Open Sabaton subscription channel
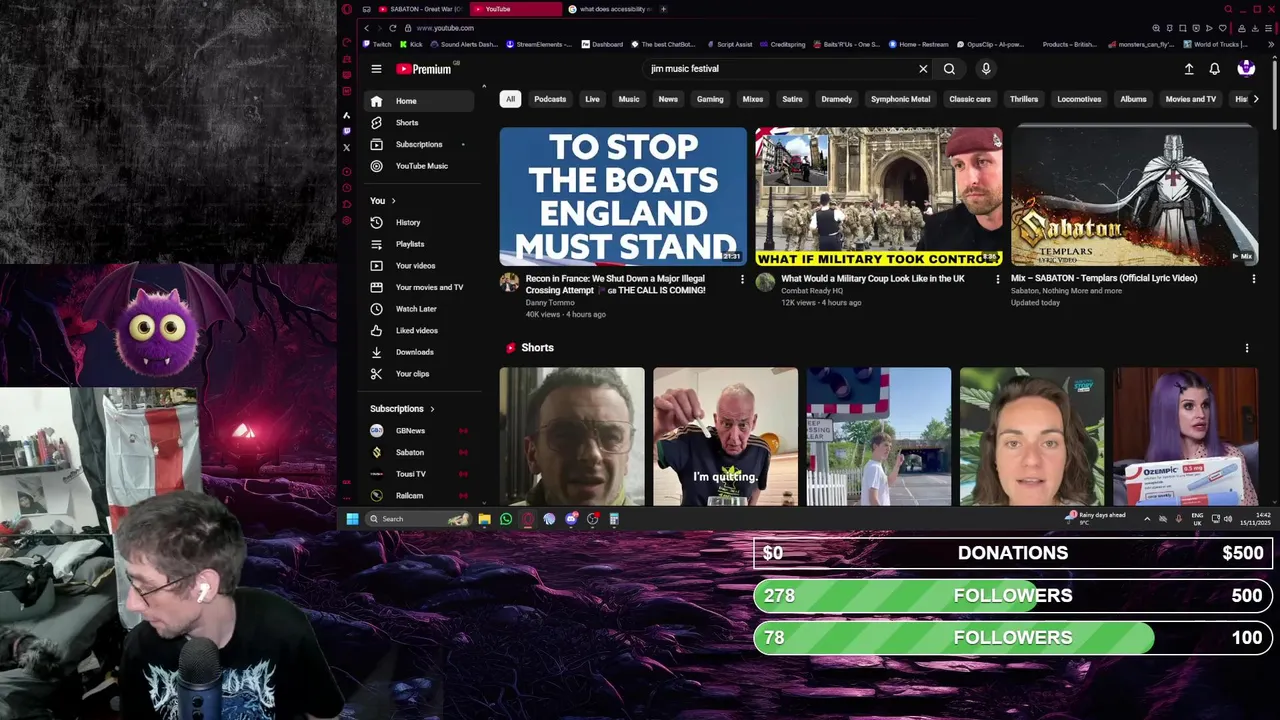Viewport: 1280px width, 720px height. [x=418, y=453]
